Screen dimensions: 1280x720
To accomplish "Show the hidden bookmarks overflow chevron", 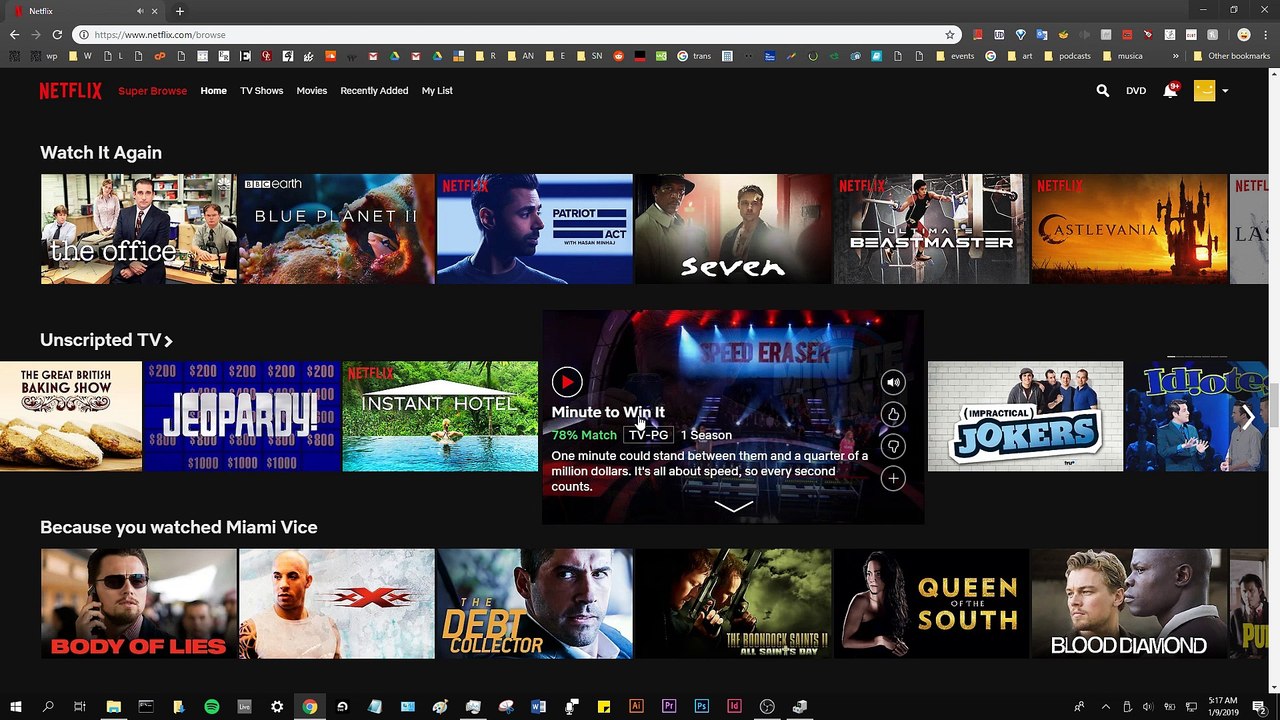I will tap(1175, 56).
